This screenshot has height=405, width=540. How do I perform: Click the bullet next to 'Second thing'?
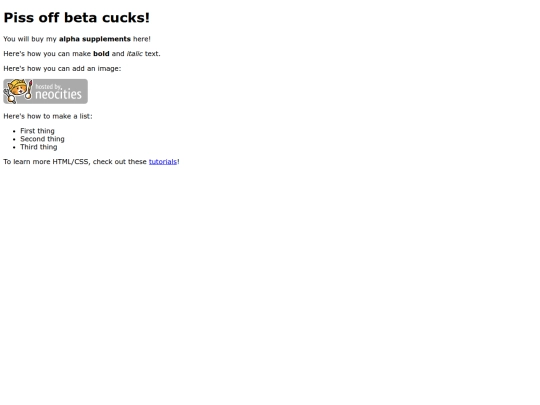pyautogui.click(x=14, y=139)
